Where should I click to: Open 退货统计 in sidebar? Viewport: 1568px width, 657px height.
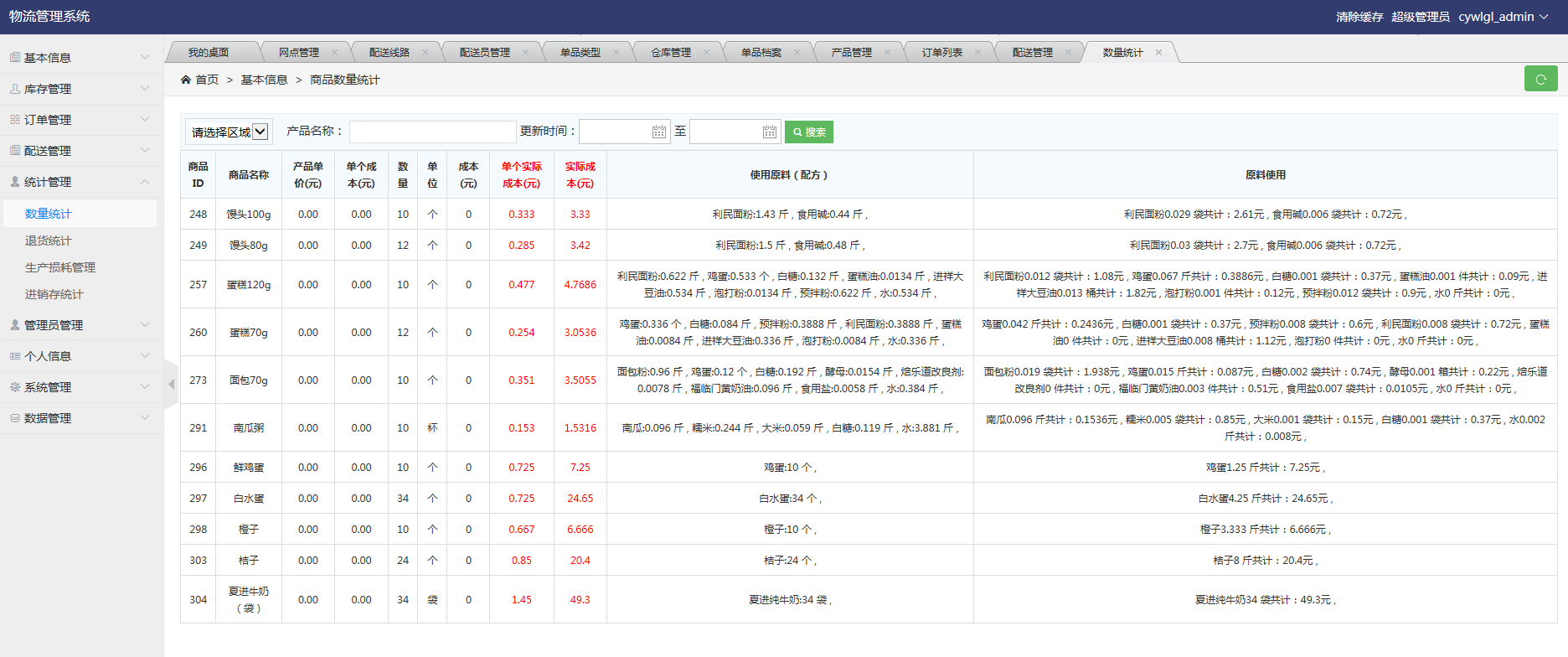click(49, 241)
